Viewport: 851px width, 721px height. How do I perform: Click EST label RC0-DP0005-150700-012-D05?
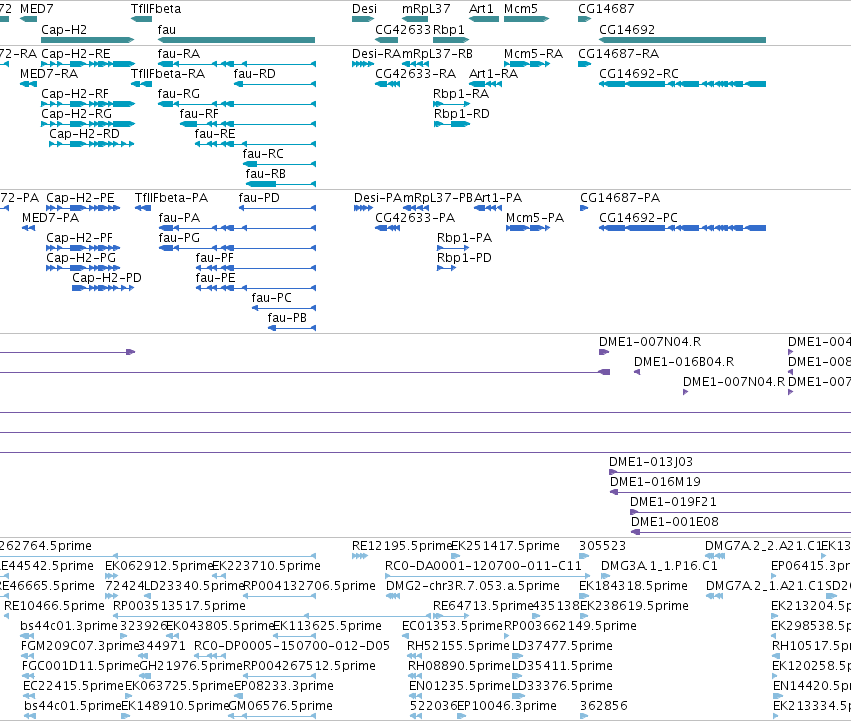(292, 646)
